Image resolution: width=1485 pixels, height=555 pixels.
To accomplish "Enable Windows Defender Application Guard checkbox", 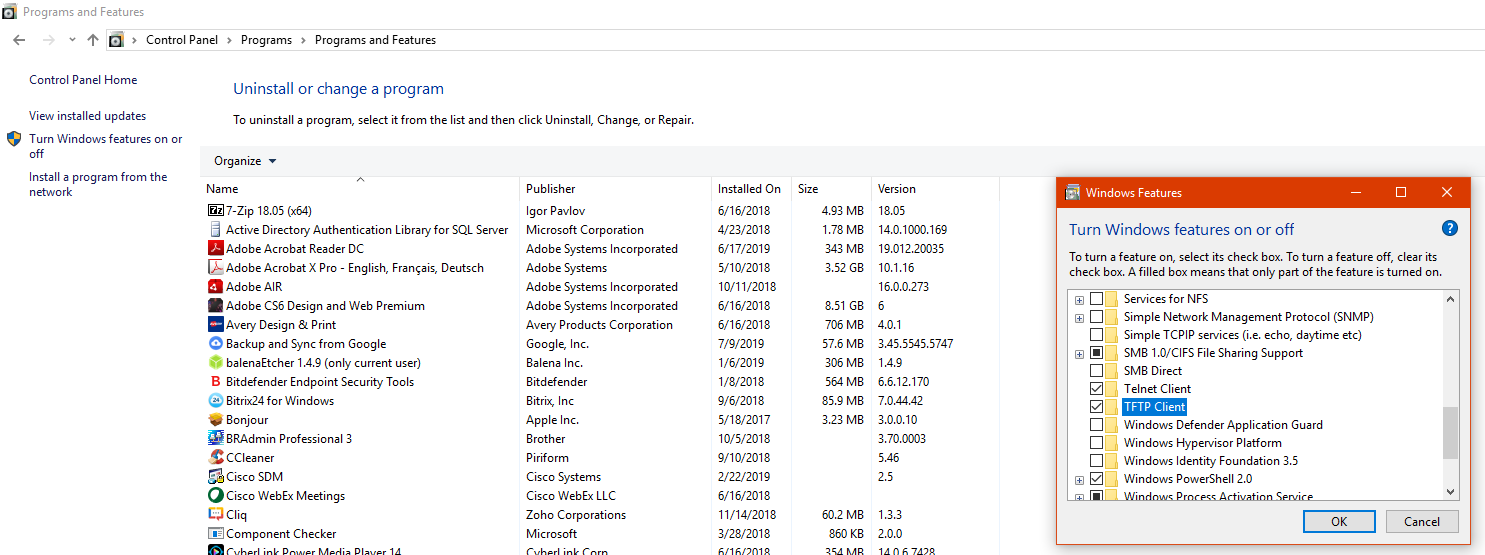I will (1097, 425).
